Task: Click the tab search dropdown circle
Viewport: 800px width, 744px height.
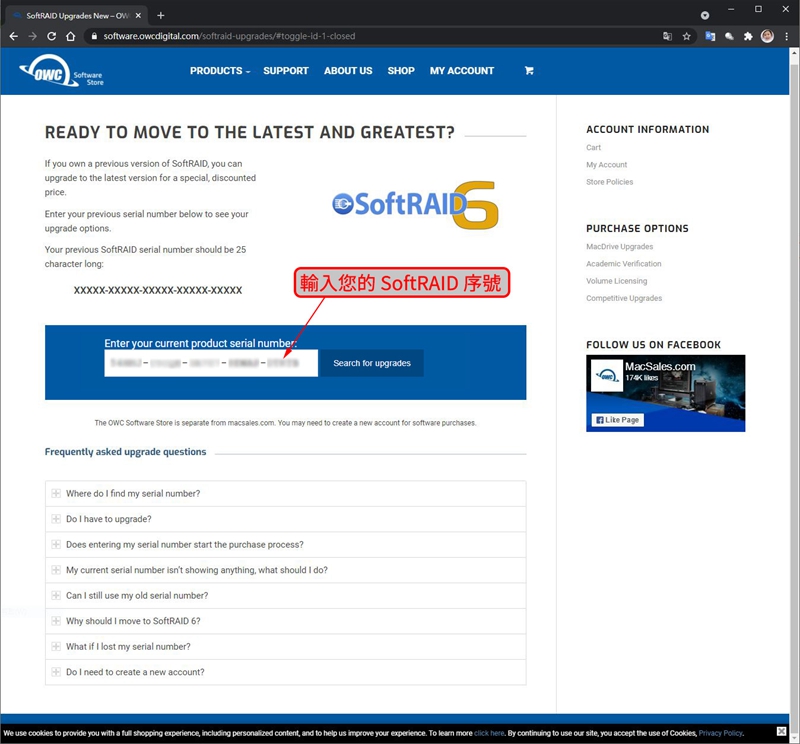Action: (x=705, y=15)
